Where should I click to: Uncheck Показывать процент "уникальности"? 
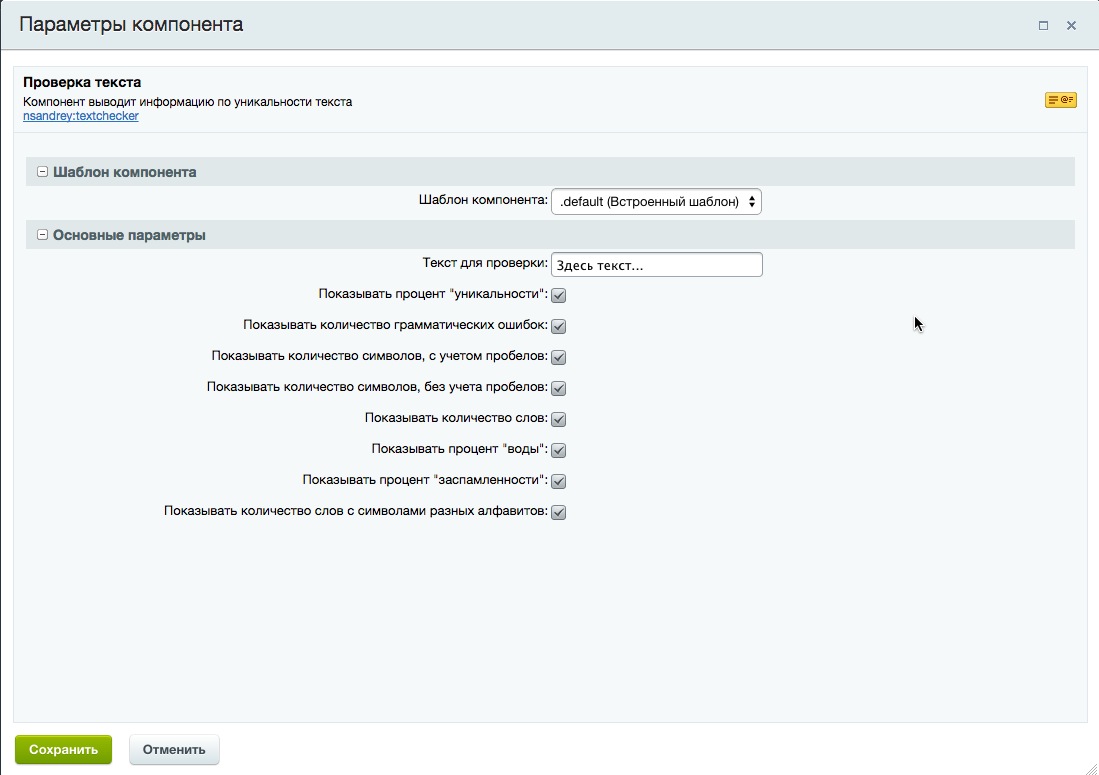559,295
